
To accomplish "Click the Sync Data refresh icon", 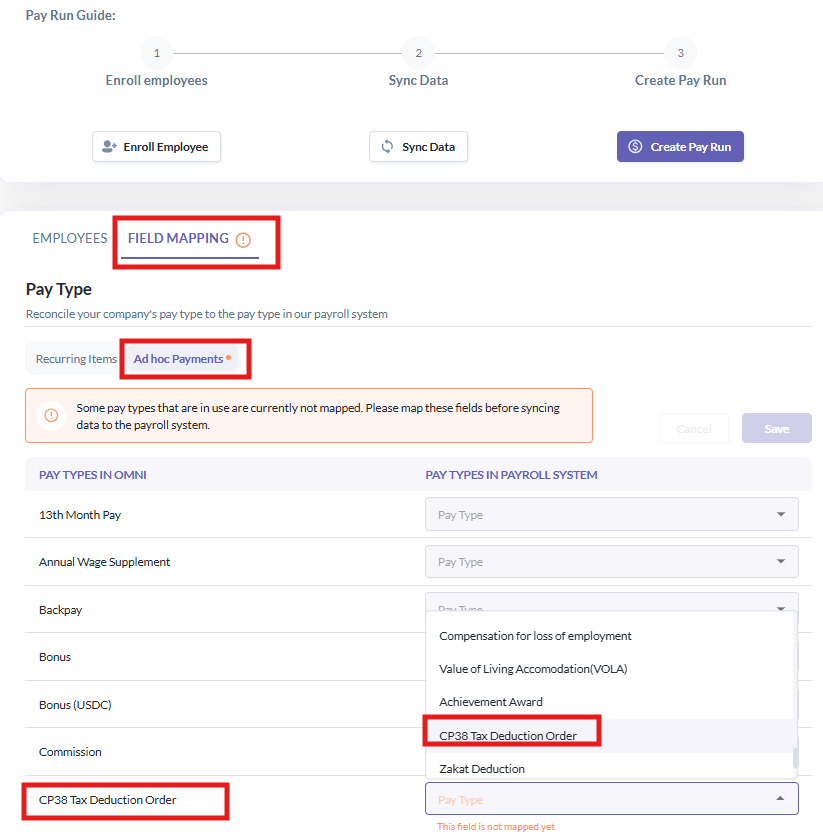I will (387, 146).
